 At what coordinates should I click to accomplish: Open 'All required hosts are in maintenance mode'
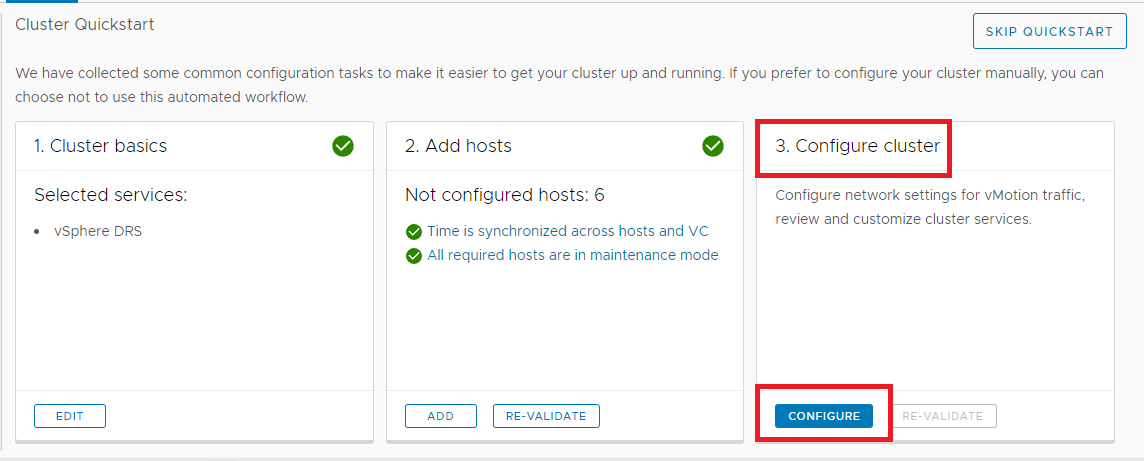point(573,255)
